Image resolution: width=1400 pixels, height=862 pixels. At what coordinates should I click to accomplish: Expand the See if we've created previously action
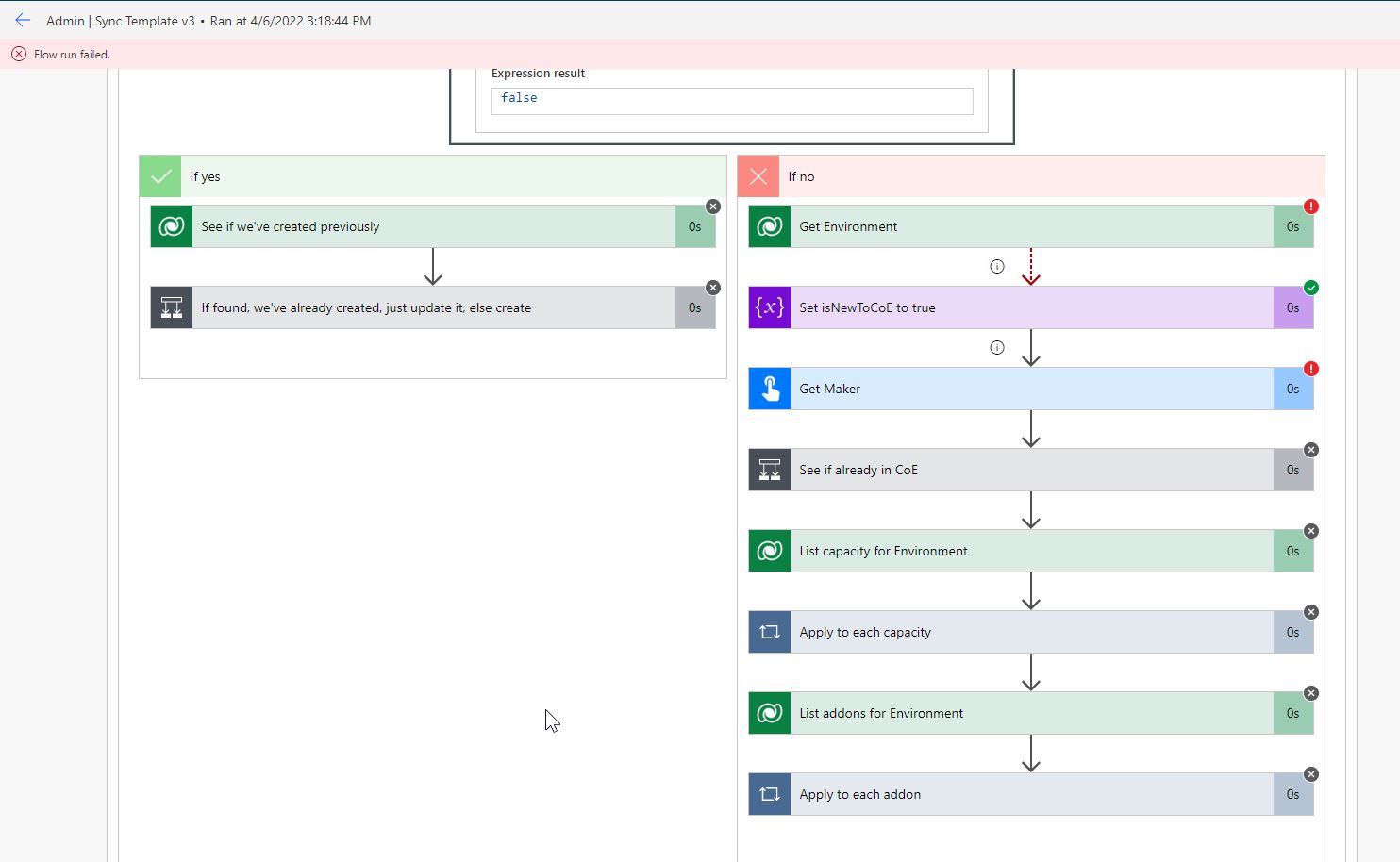[x=433, y=226]
